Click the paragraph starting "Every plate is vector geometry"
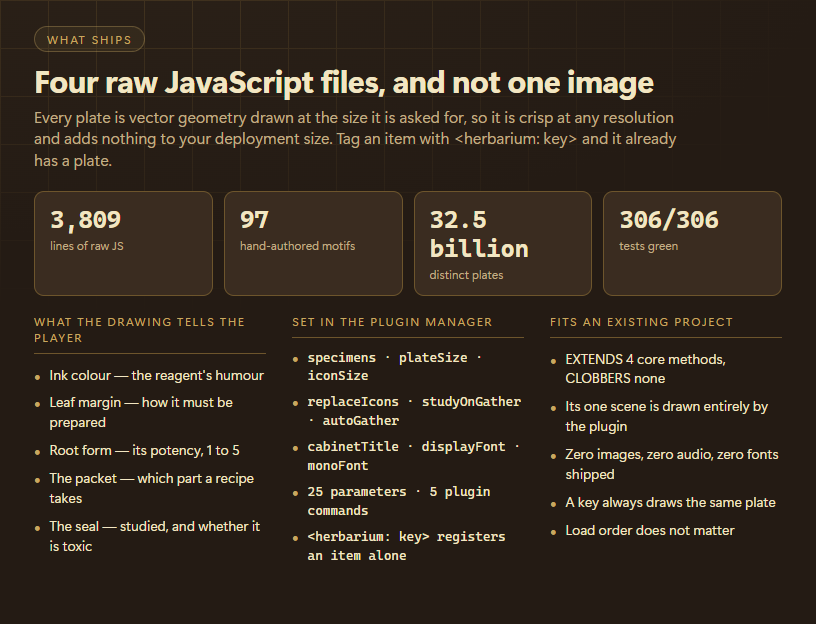 (355, 139)
